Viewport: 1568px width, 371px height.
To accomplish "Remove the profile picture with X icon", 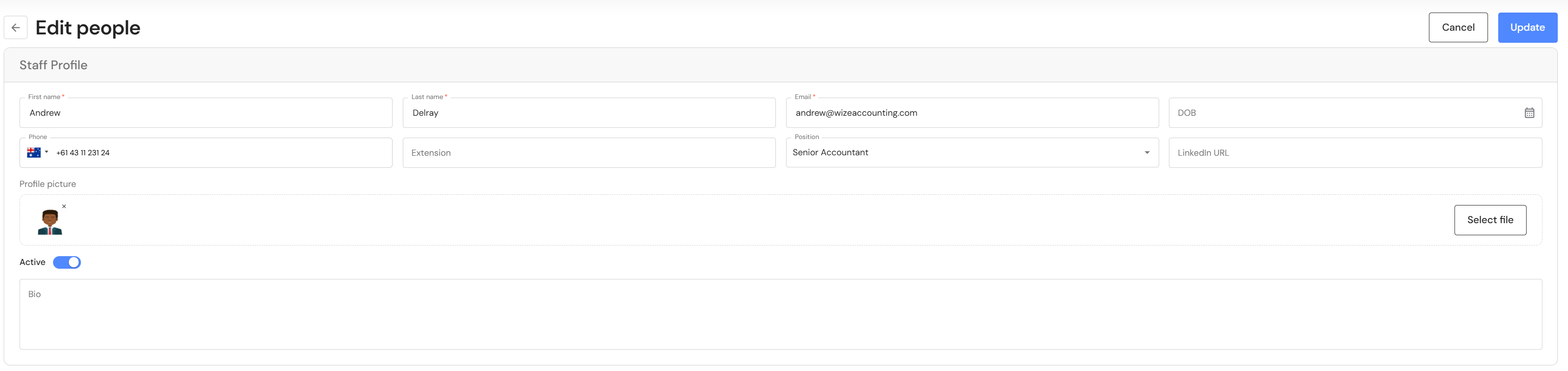I will [x=64, y=206].
